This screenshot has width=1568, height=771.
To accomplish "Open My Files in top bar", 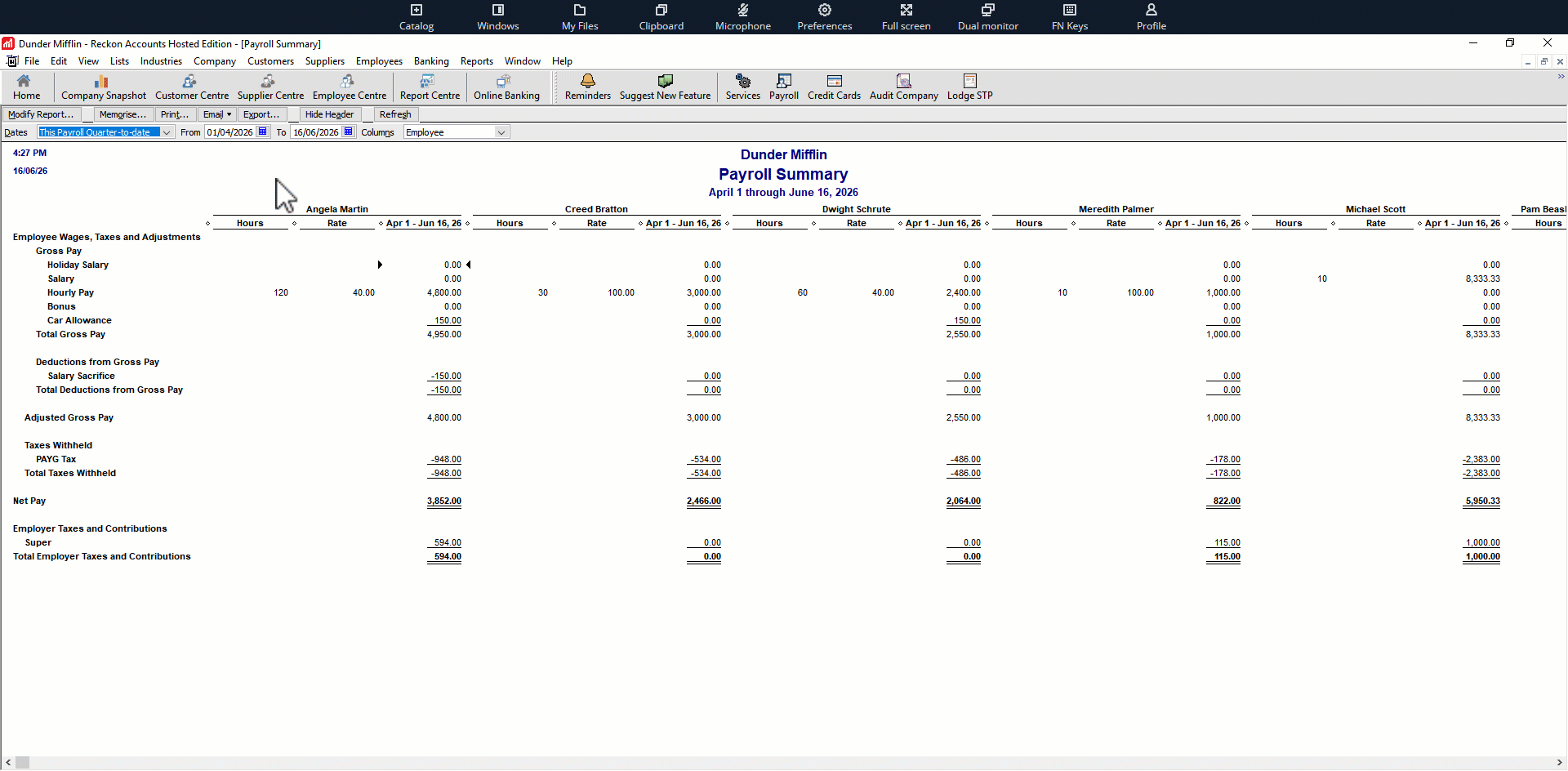I will [x=580, y=17].
